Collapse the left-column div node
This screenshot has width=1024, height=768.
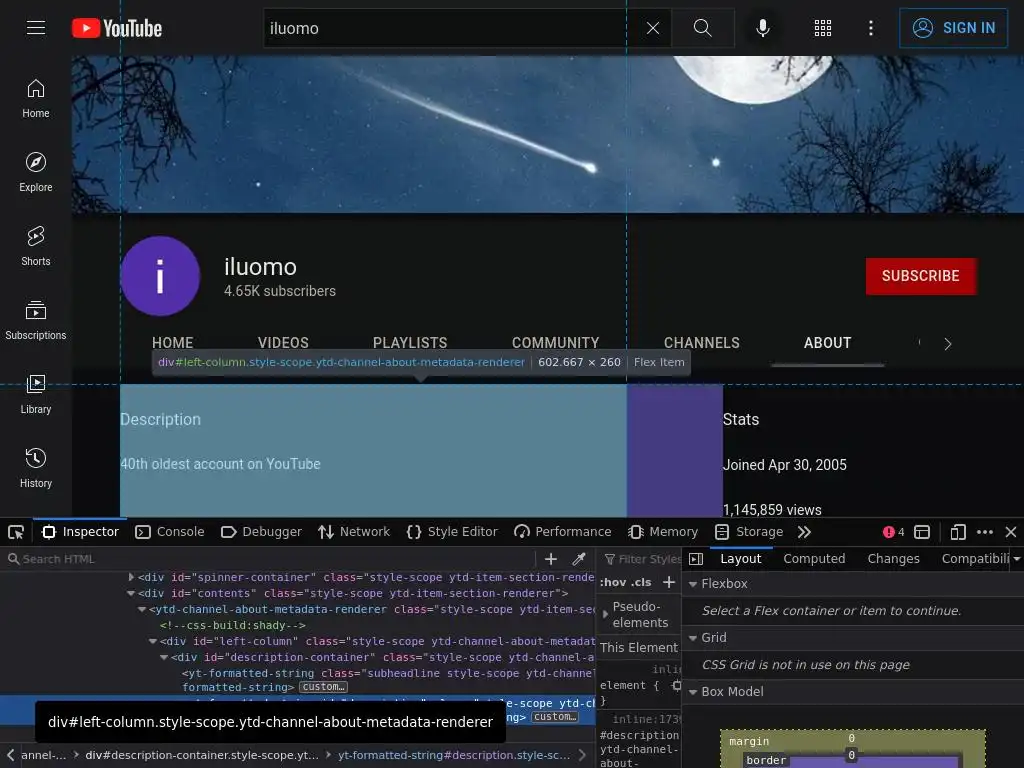click(x=153, y=641)
